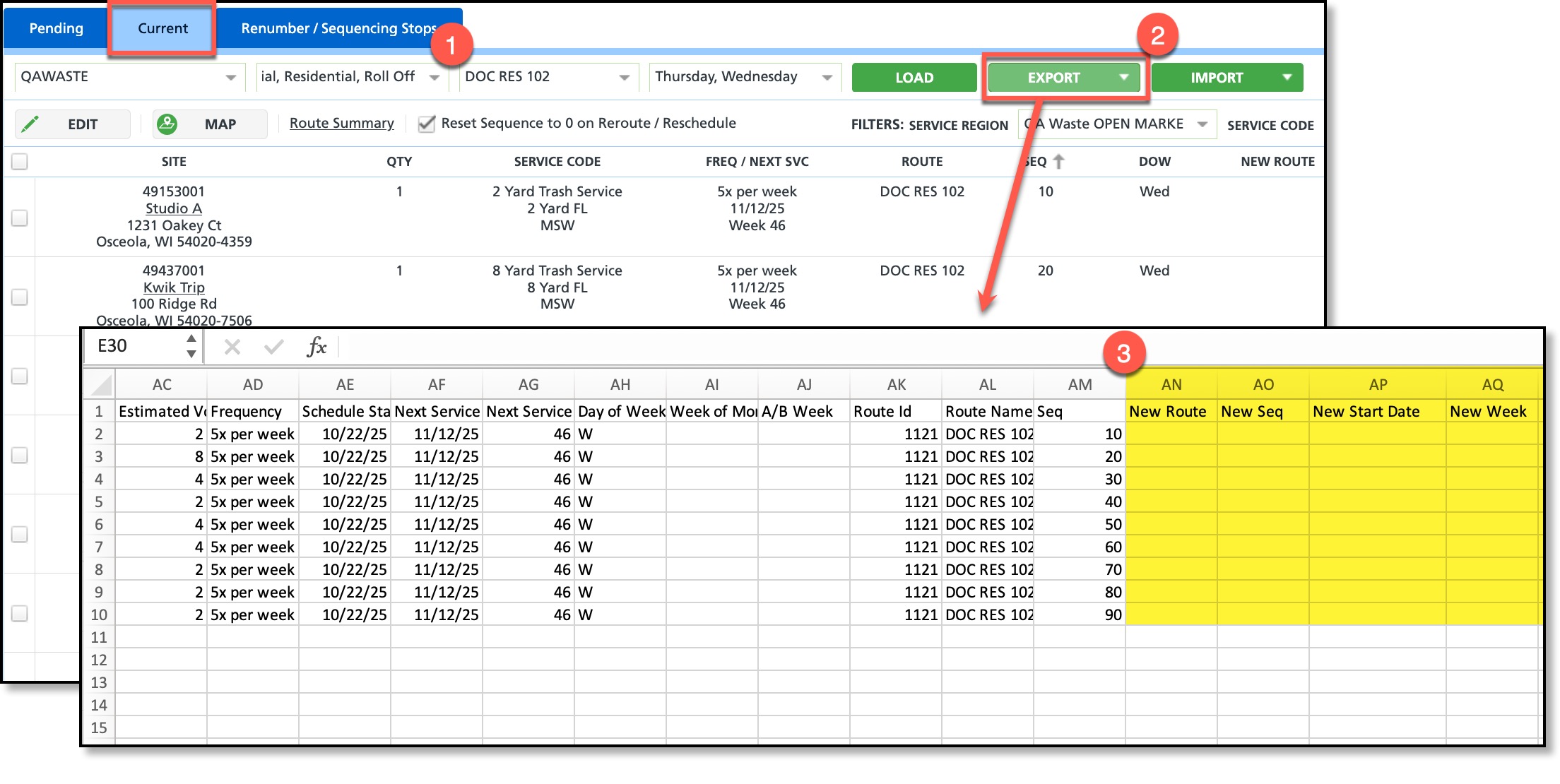Click the green pencil Edit icon
Image resolution: width=1560 pixels, height=784 pixels.
(30, 124)
